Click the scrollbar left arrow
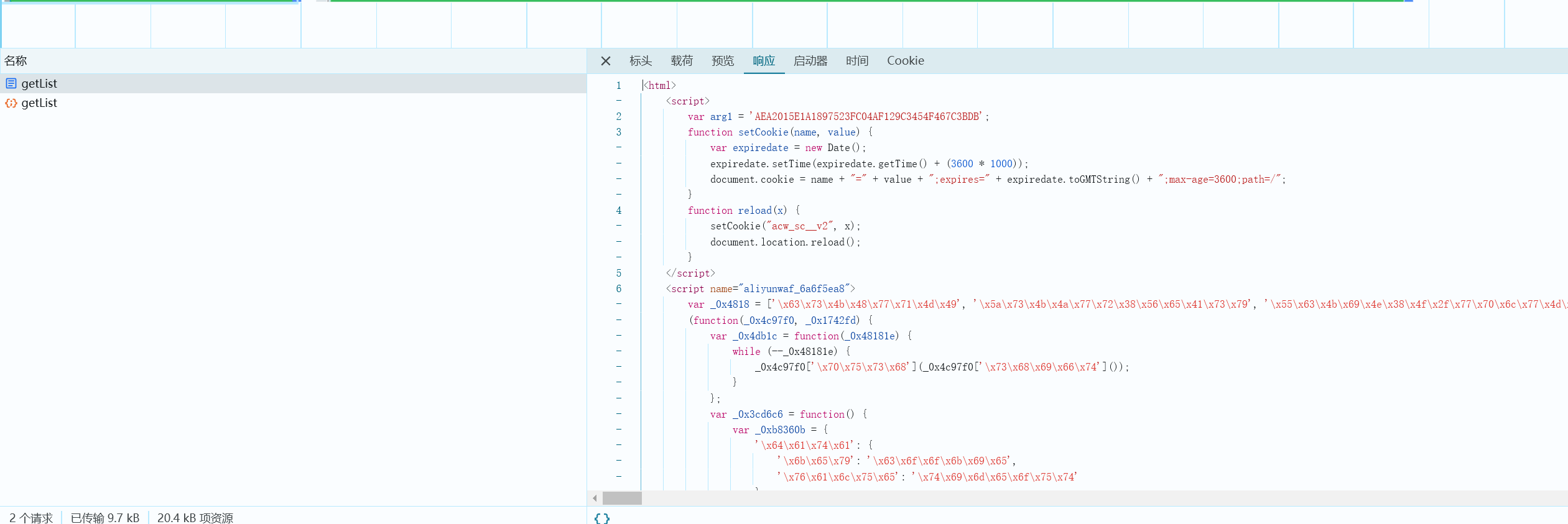The image size is (1568, 524). (595, 498)
